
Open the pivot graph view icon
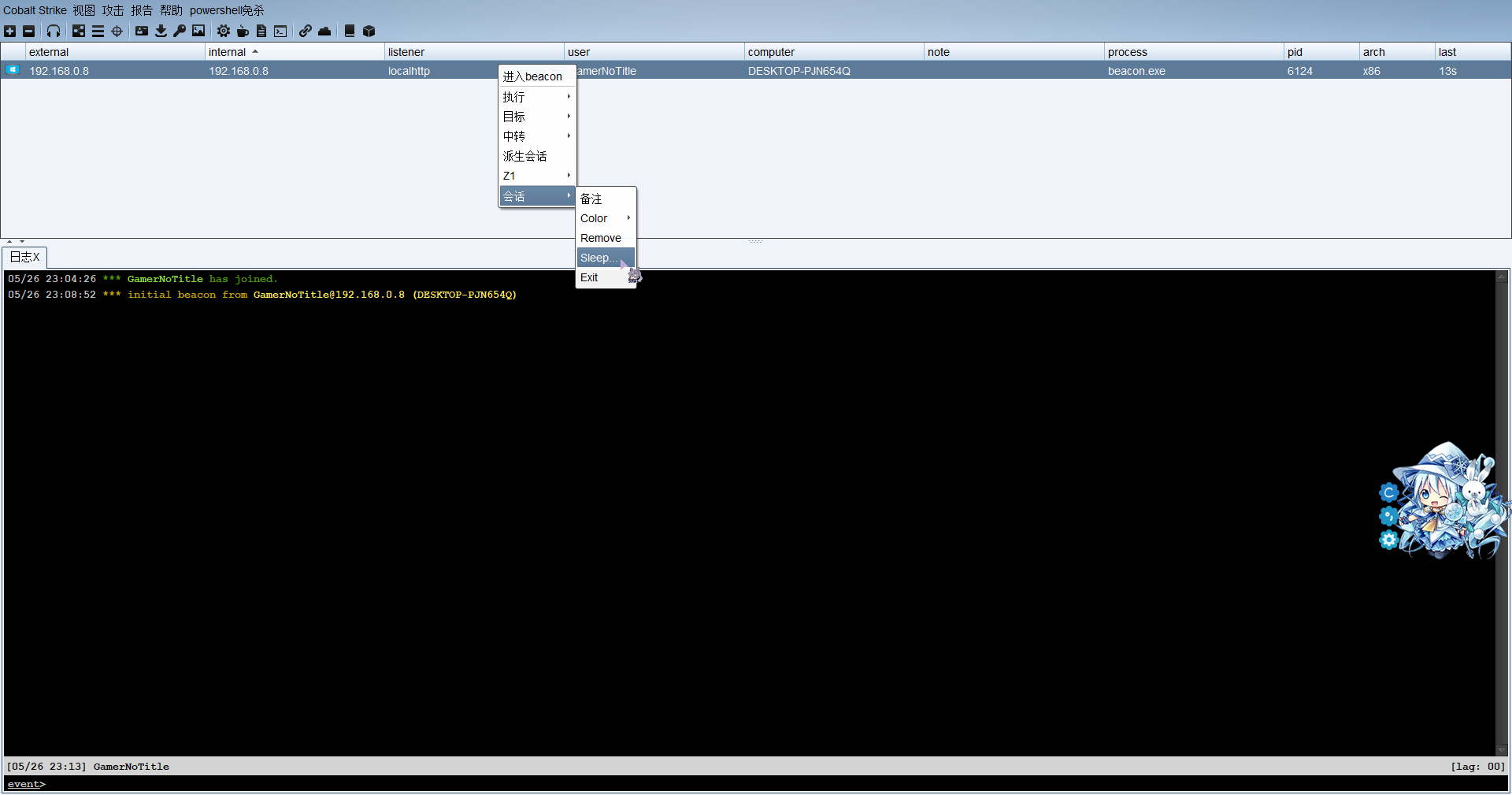tap(79, 32)
